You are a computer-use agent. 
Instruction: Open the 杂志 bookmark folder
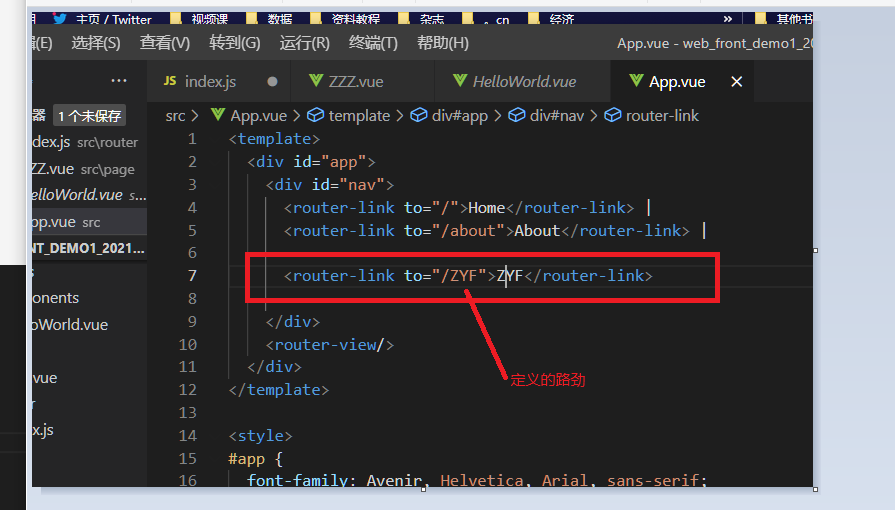tap(422, 19)
